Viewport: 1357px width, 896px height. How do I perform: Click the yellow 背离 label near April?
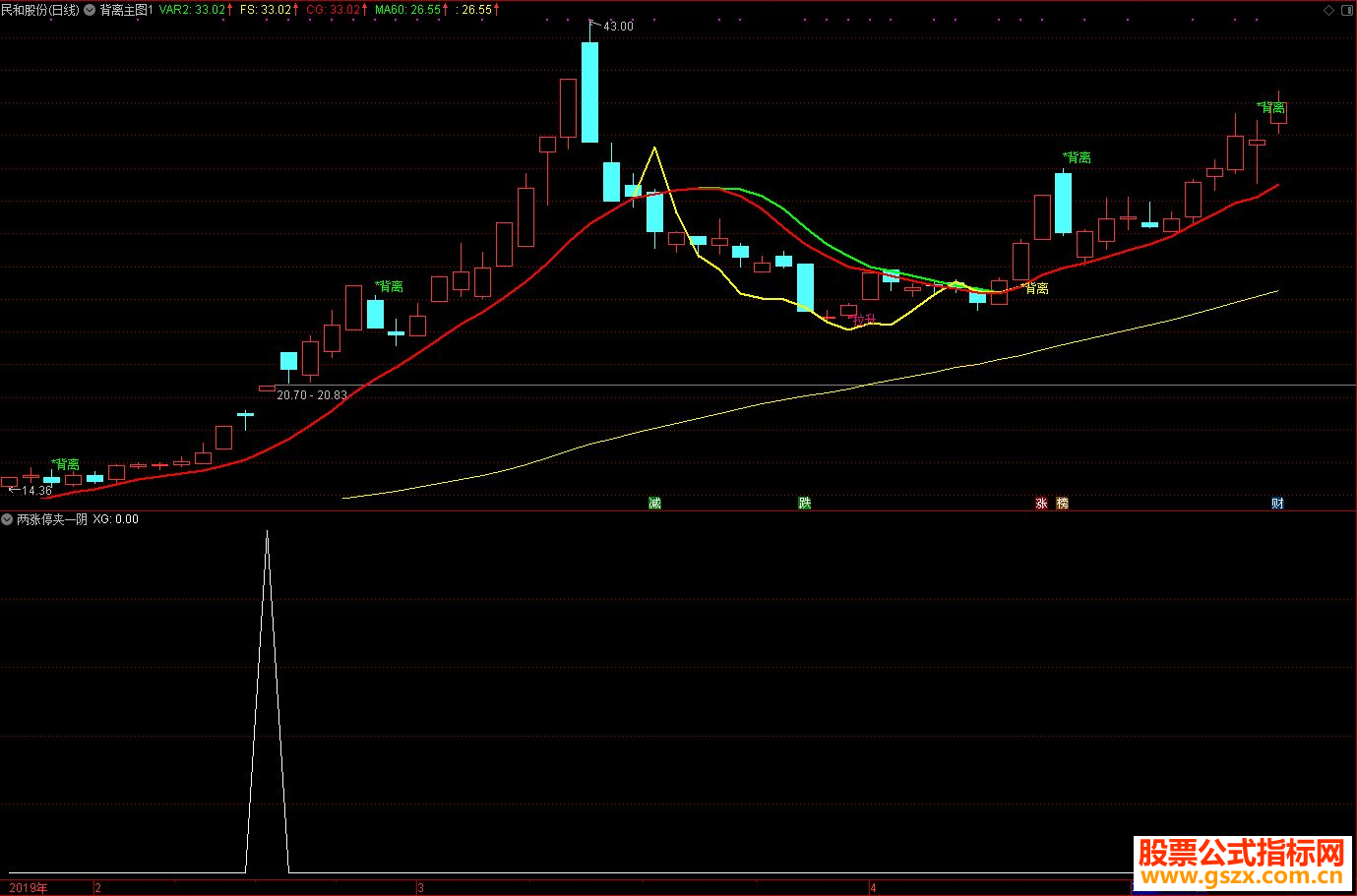tap(1034, 288)
